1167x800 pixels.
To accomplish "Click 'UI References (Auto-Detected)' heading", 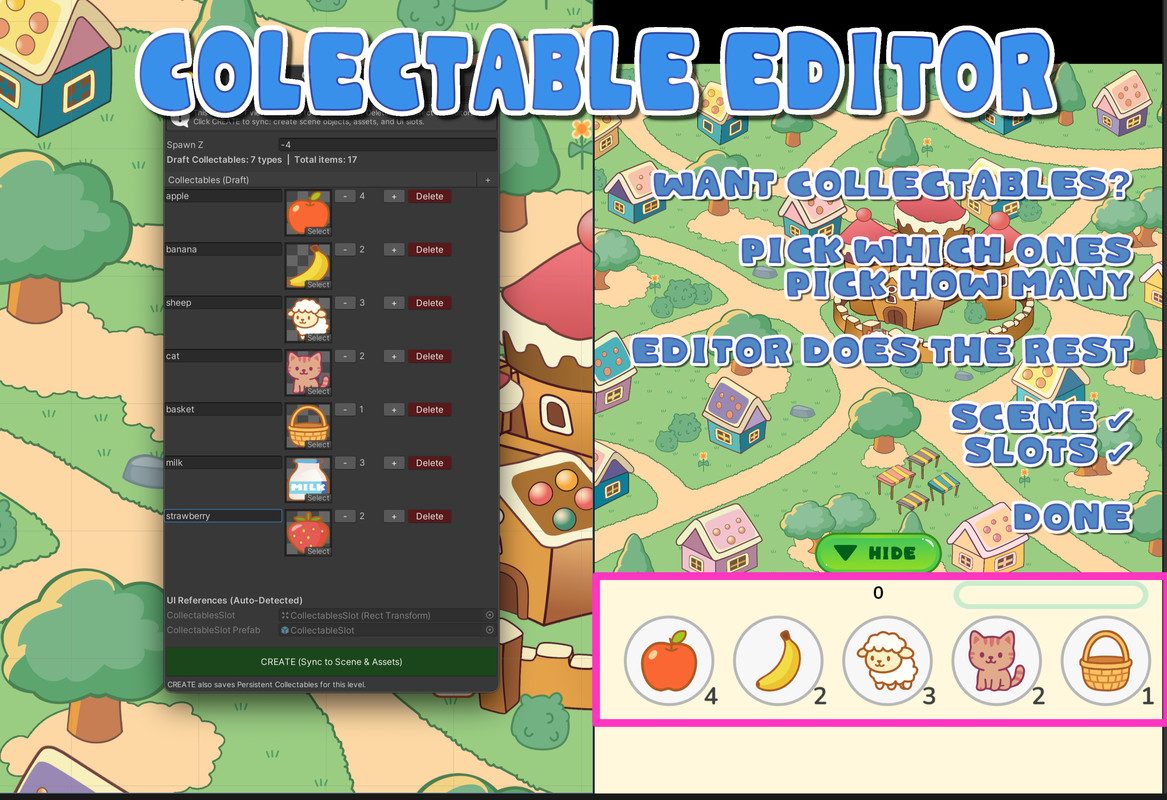I will [234, 600].
